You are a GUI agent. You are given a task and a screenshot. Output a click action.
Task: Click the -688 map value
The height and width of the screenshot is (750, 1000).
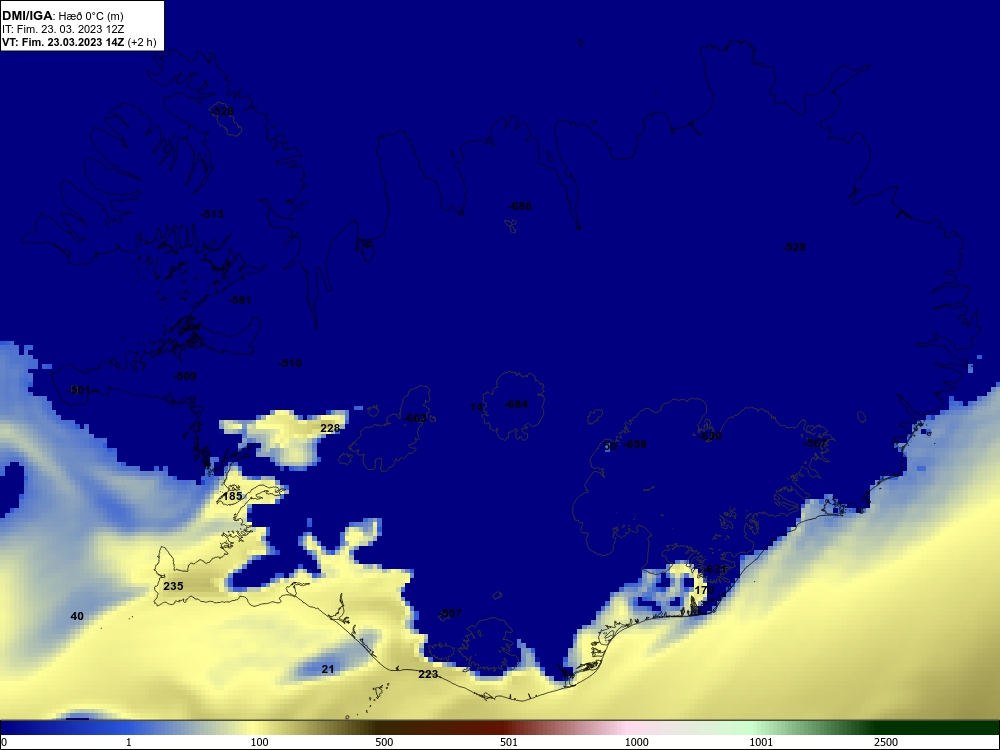point(520,206)
